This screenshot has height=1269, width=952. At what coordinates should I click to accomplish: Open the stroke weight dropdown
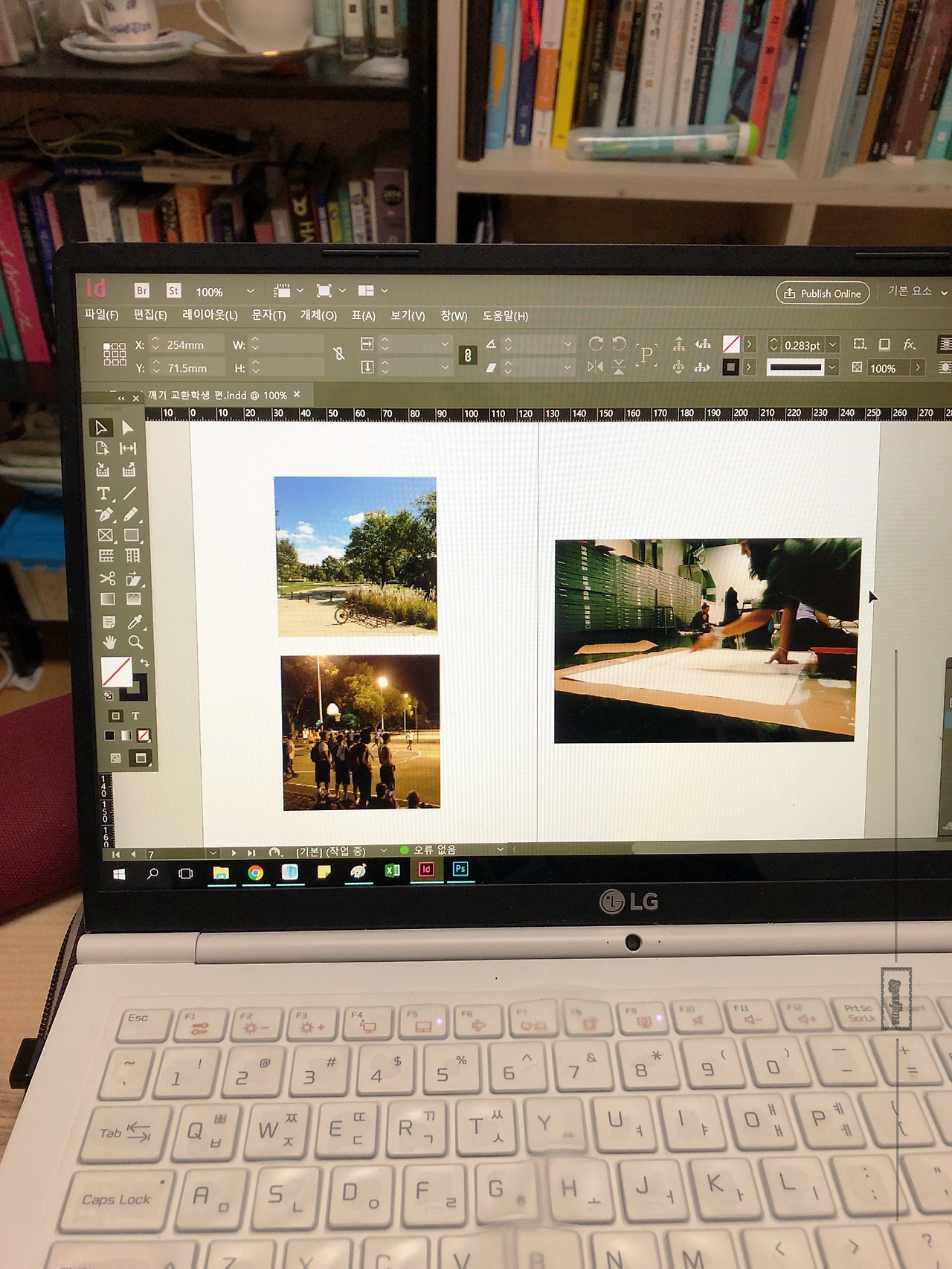[x=833, y=344]
